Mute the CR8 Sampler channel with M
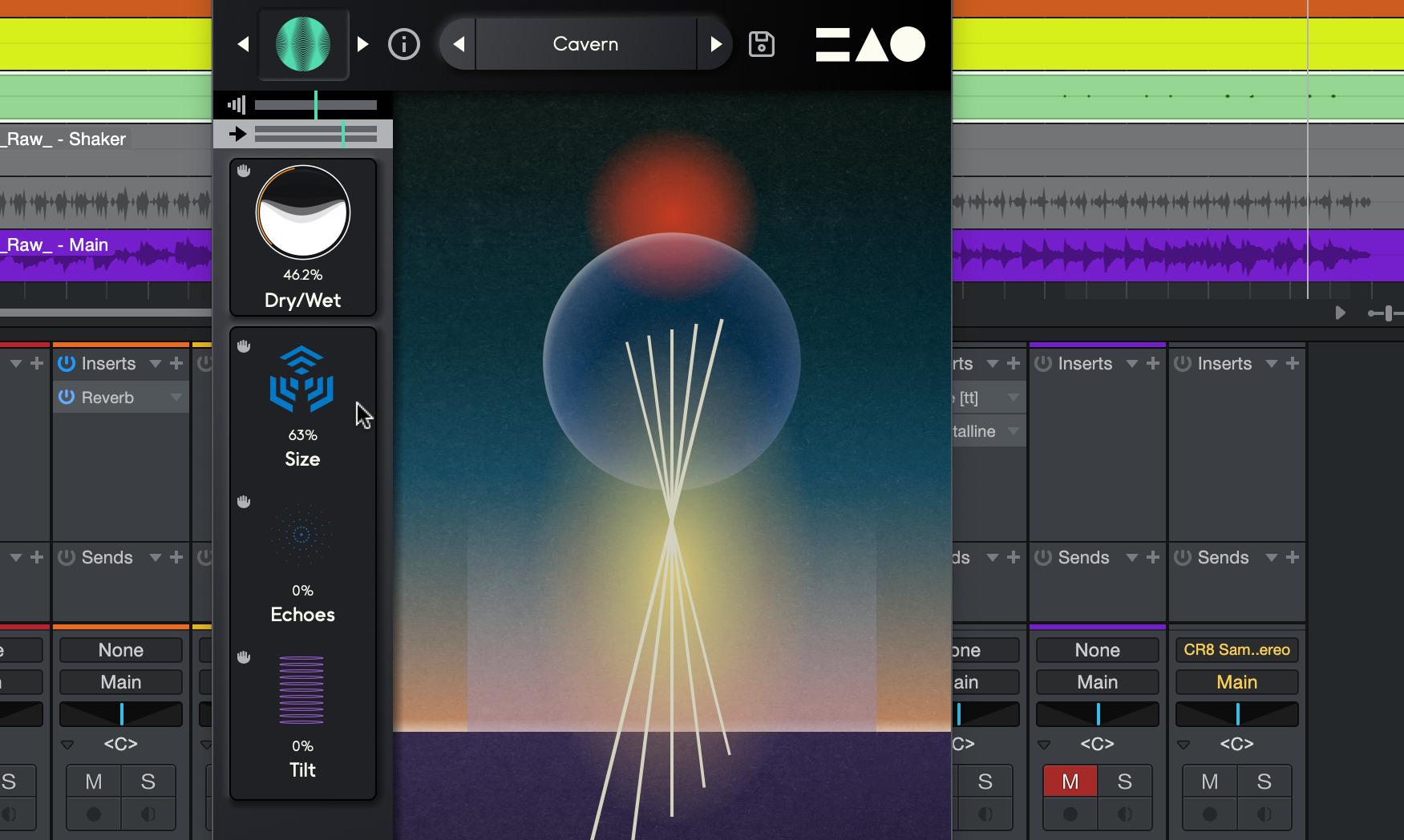 [x=1210, y=781]
